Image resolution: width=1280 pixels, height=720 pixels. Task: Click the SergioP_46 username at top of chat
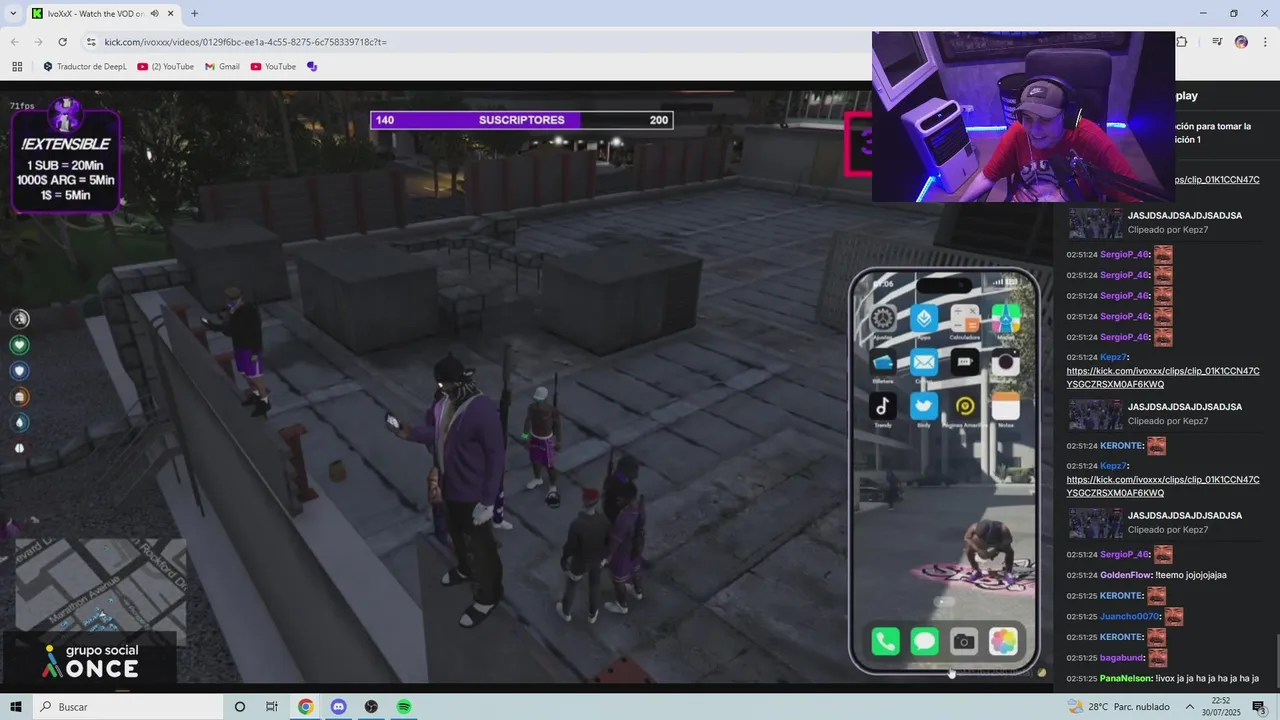pos(1124,255)
